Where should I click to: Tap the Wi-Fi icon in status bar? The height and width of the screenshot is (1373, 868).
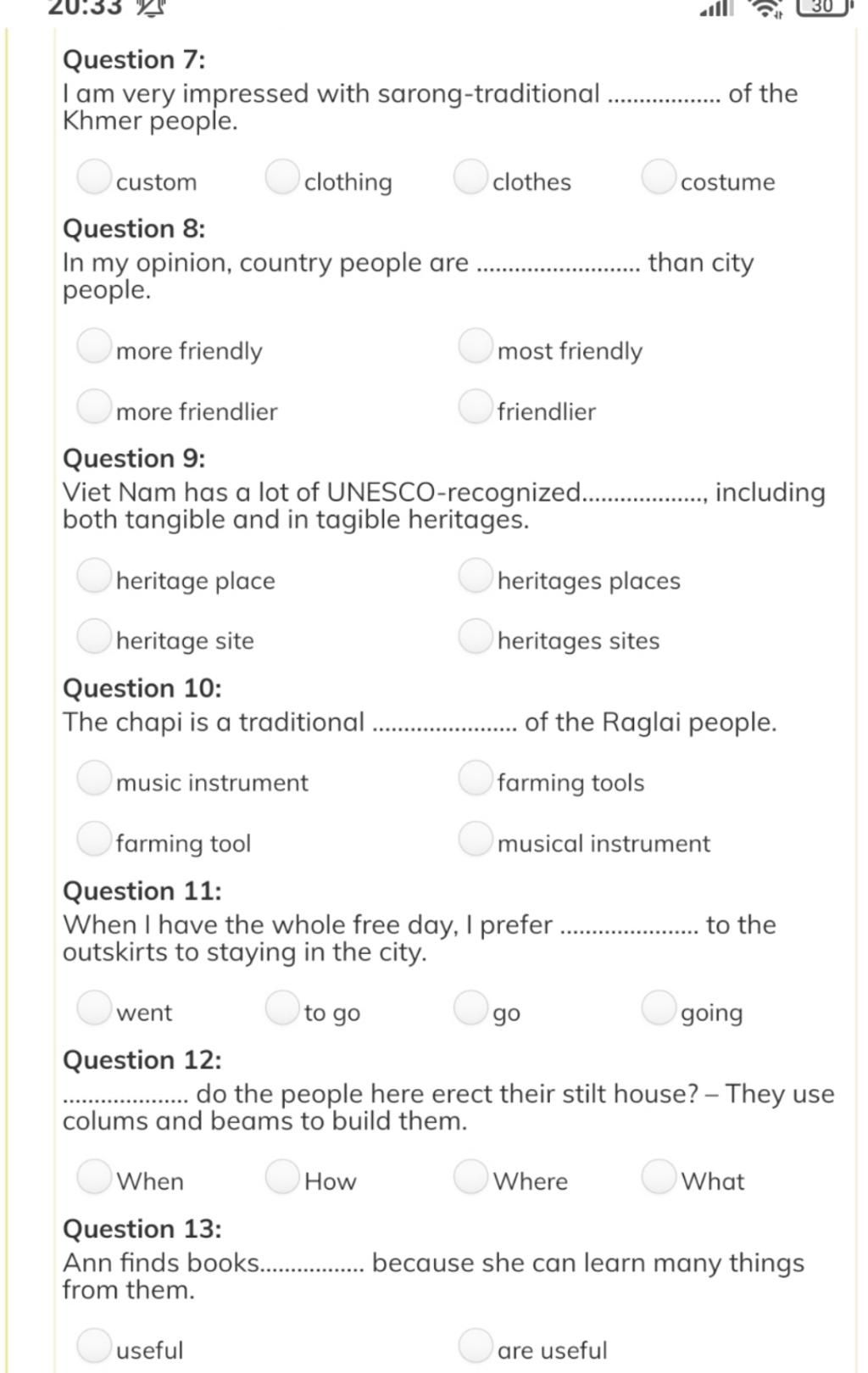pos(767,8)
